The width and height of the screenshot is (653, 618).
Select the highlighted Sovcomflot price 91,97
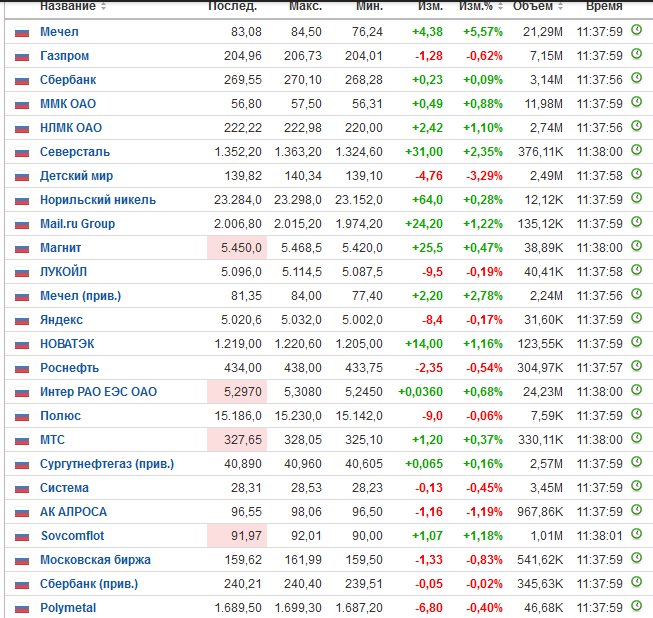[246, 536]
